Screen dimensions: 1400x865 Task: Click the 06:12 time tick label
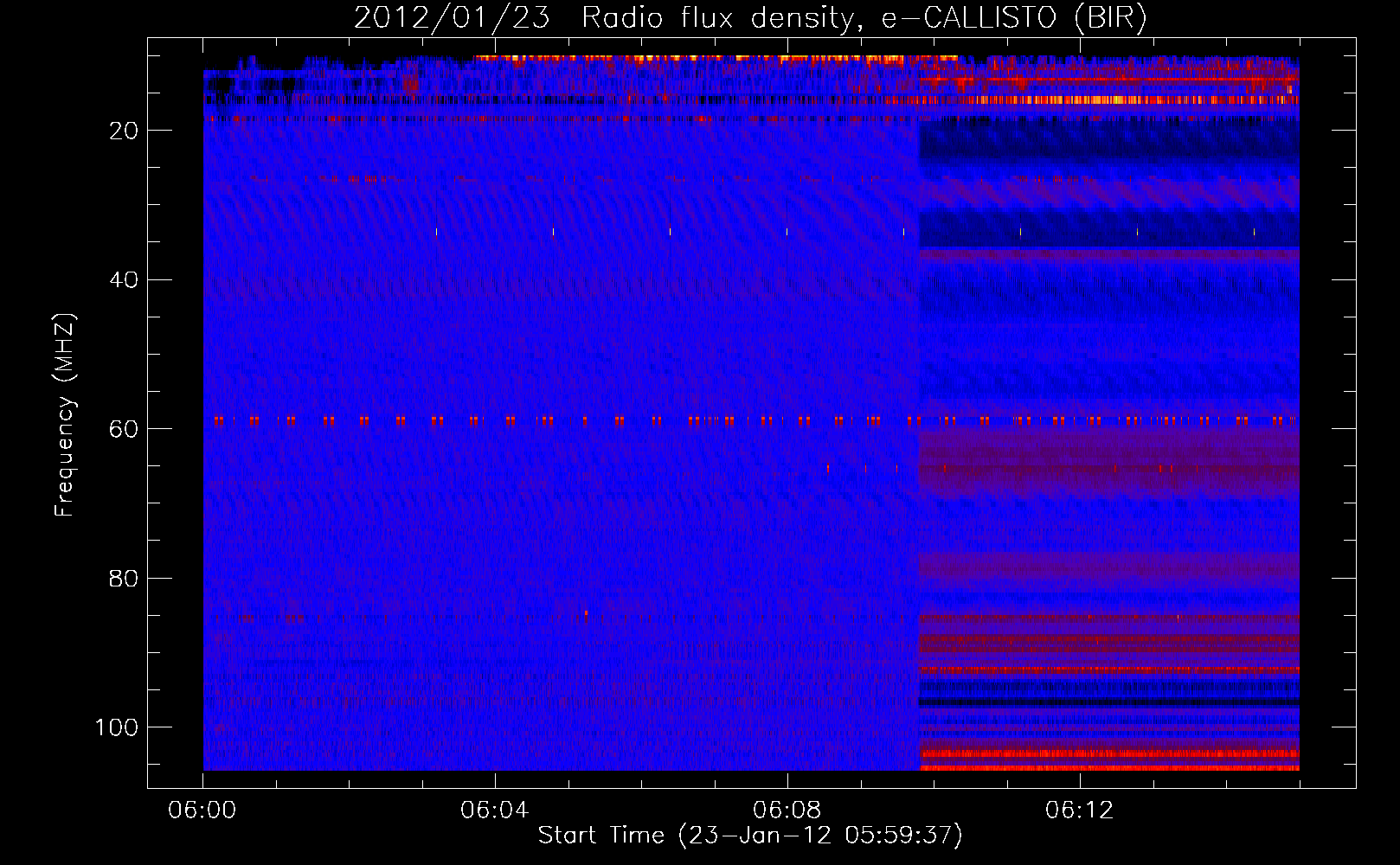pyautogui.click(x=1080, y=811)
